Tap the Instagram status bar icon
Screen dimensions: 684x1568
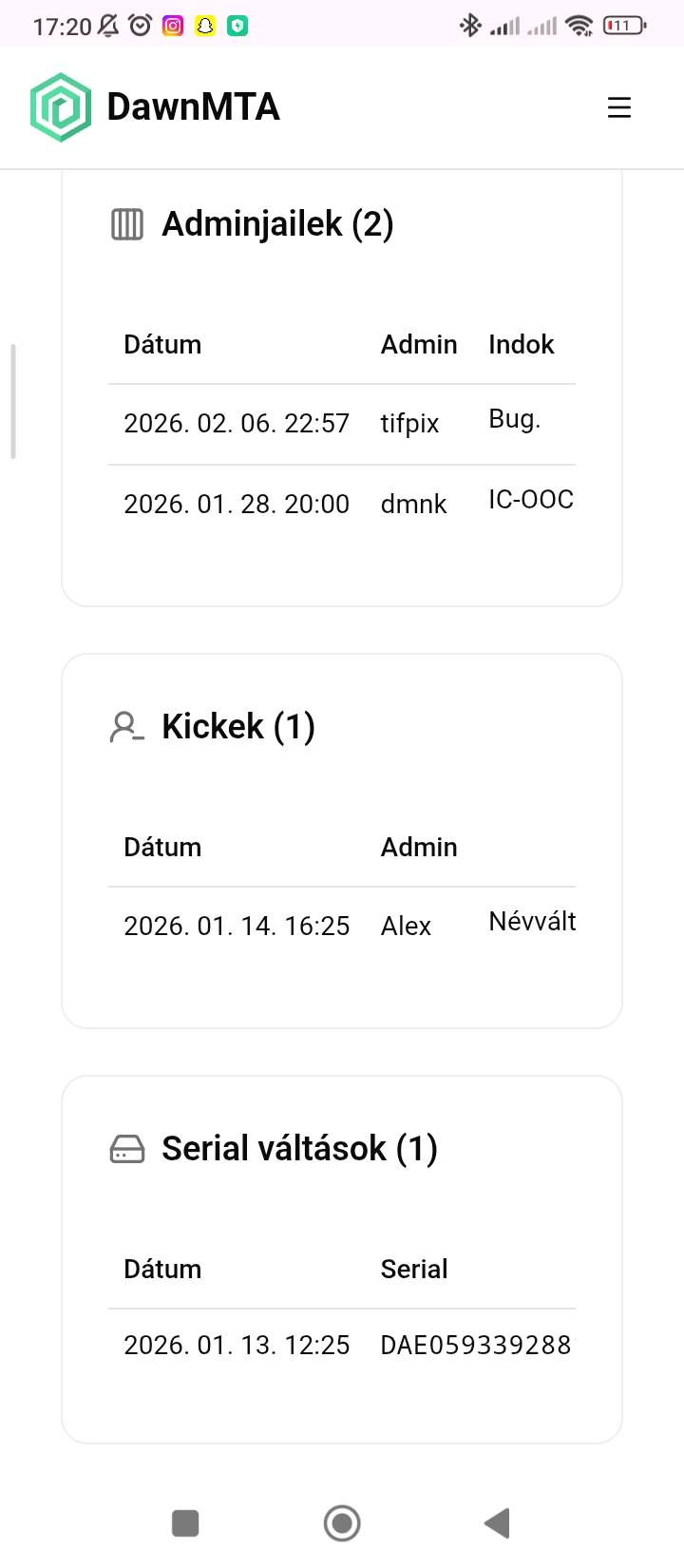tap(173, 26)
